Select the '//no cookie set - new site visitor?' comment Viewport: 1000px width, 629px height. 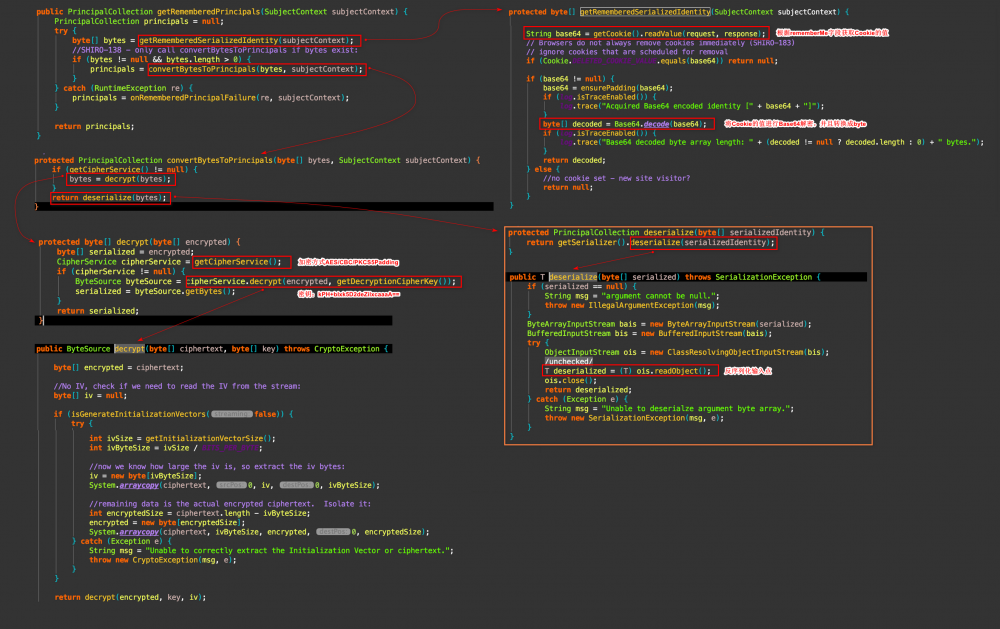click(x=617, y=179)
